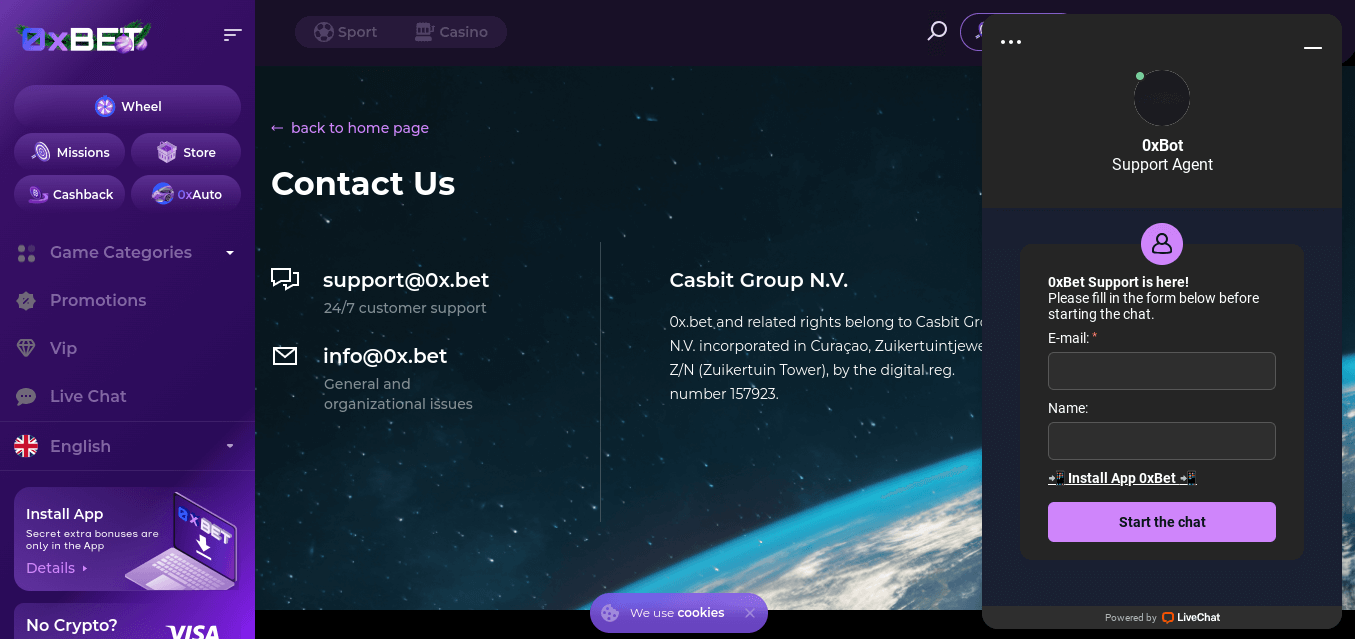Click Details in Install App banner
The height and width of the screenshot is (639, 1355).
56,568
